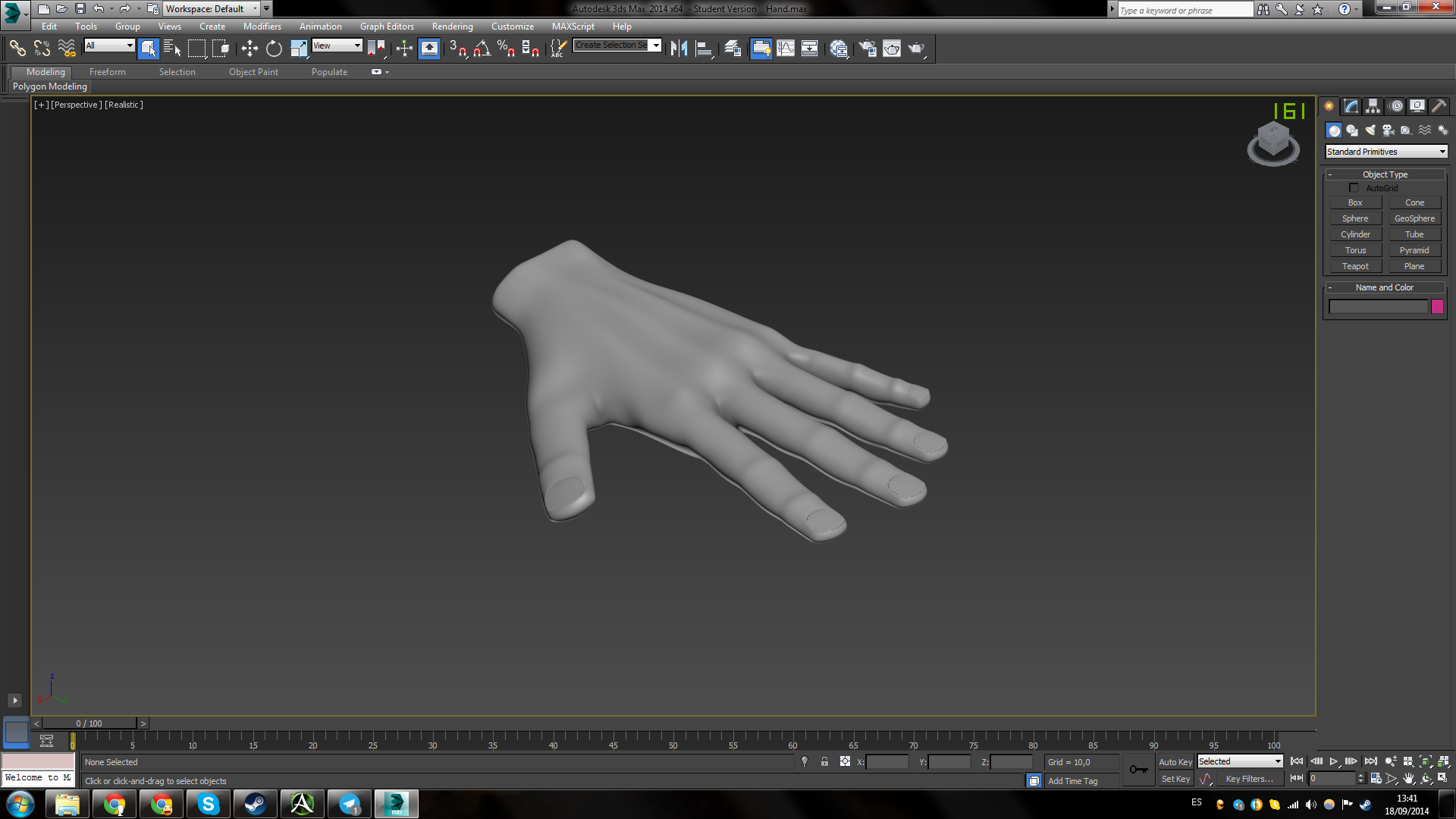
Task: Enable the AutoGrid checkbox
Action: point(1354,188)
